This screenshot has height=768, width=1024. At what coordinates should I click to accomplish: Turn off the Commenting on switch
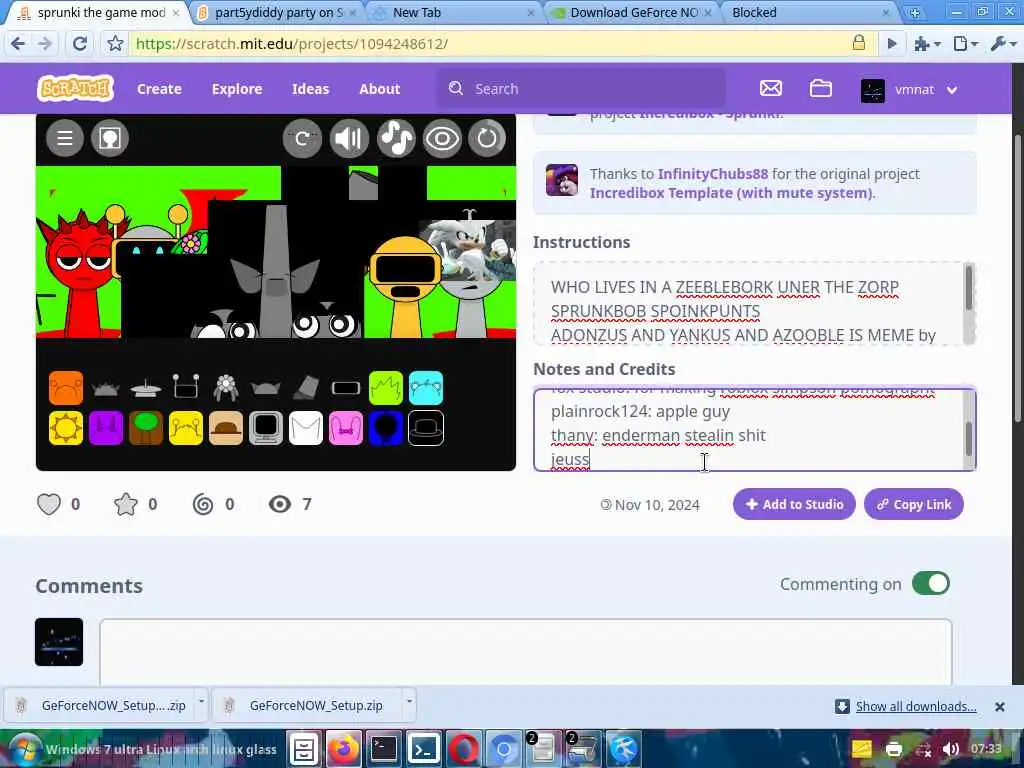coord(931,583)
